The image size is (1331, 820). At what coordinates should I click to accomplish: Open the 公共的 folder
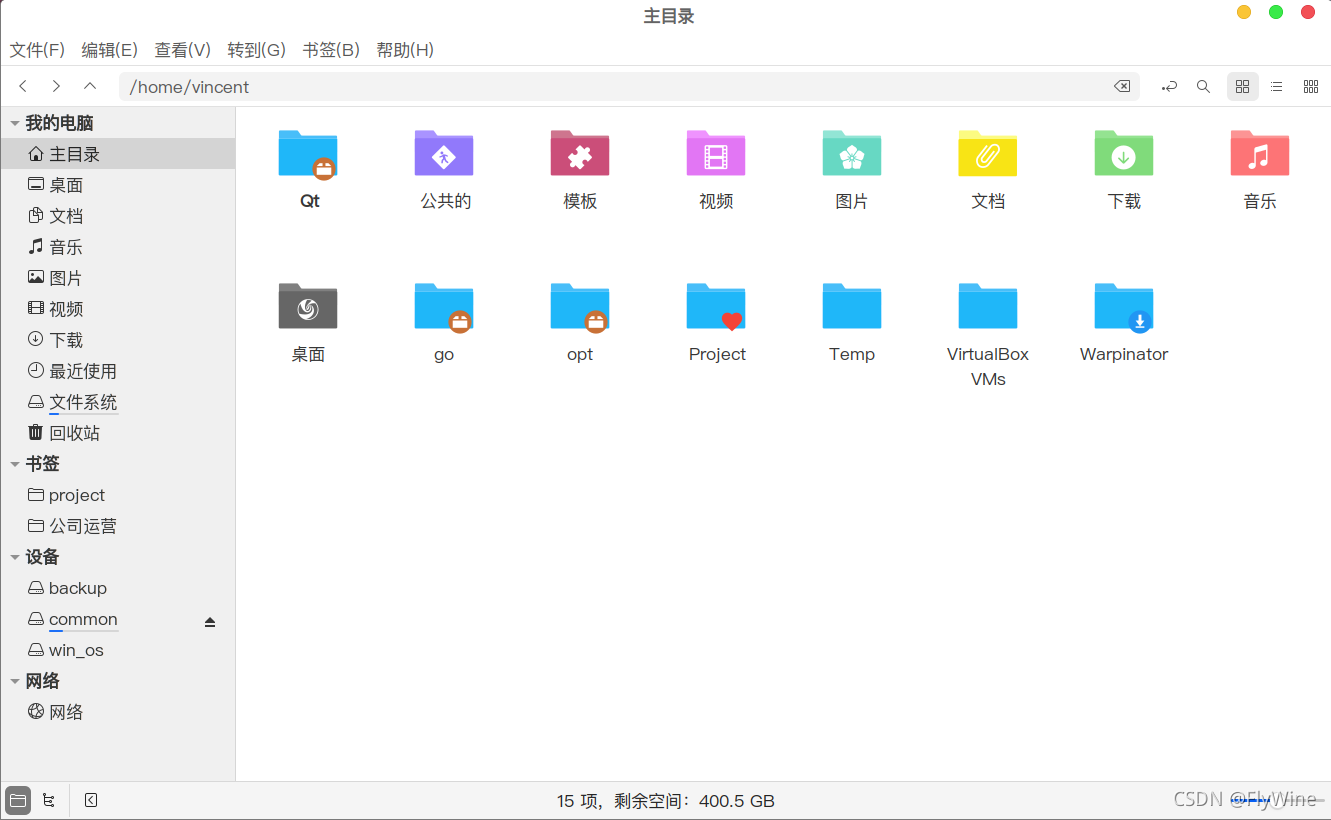click(444, 154)
